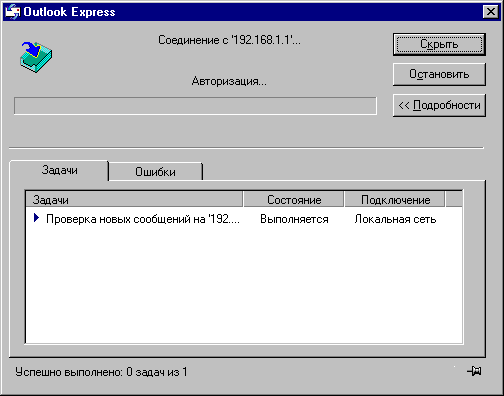This screenshot has height=396, width=504.
Task: Click the Задачи column header
Action: 134,200
